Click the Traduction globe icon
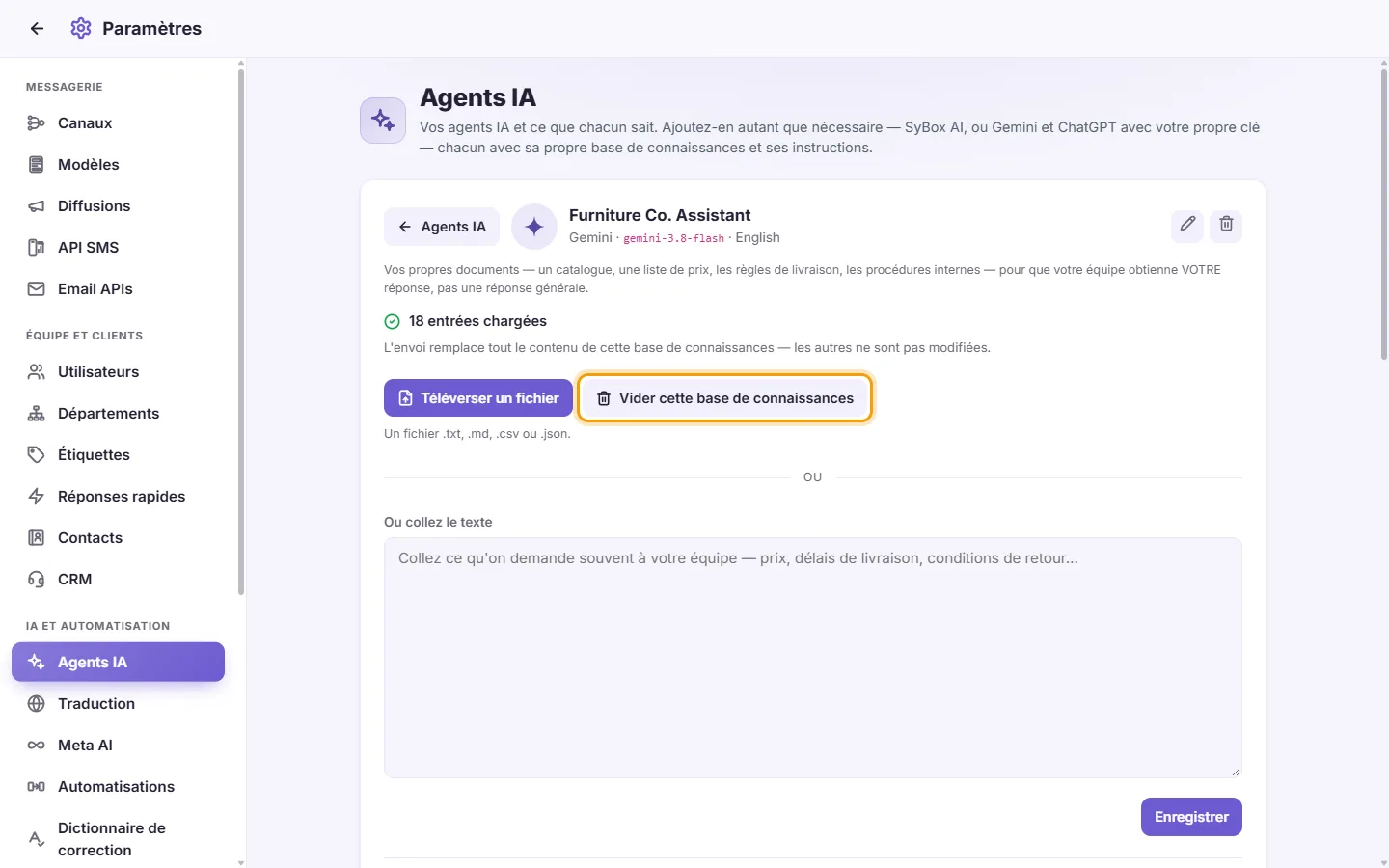This screenshot has height=868, width=1389. tap(37, 704)
